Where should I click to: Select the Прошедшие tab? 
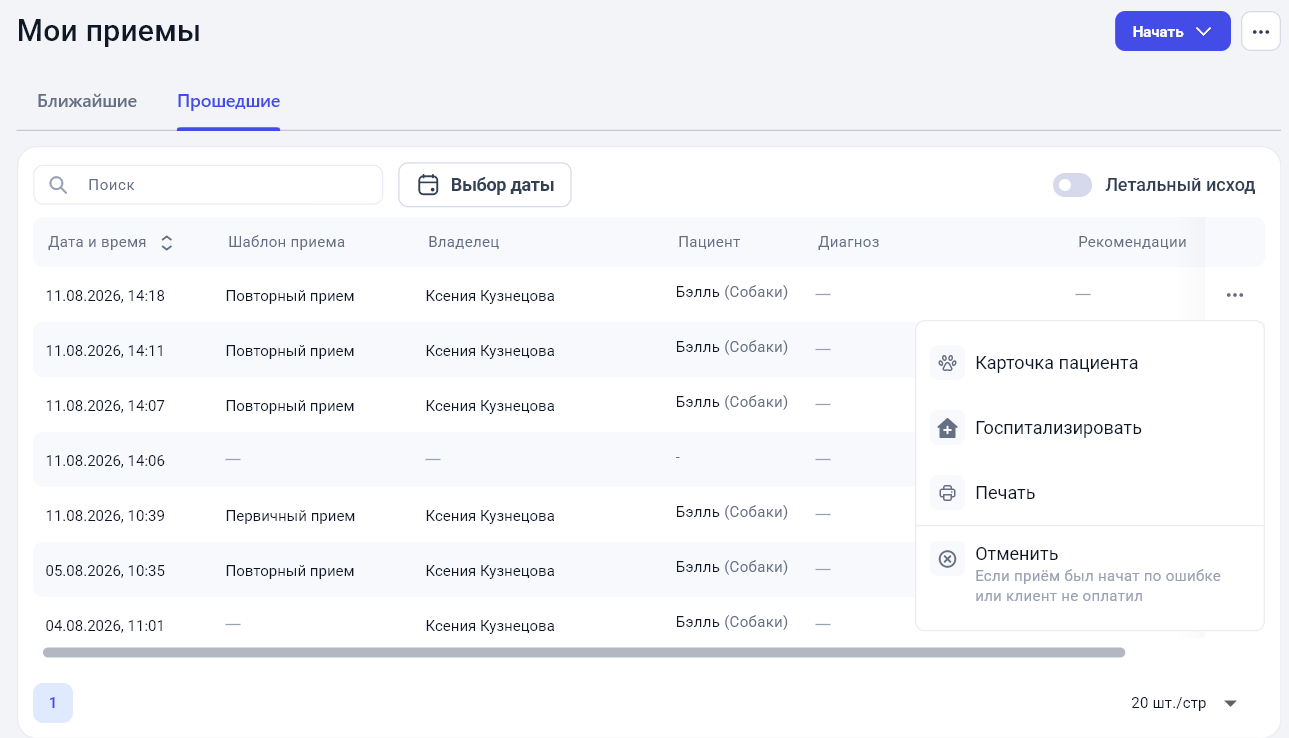[228, 101]
